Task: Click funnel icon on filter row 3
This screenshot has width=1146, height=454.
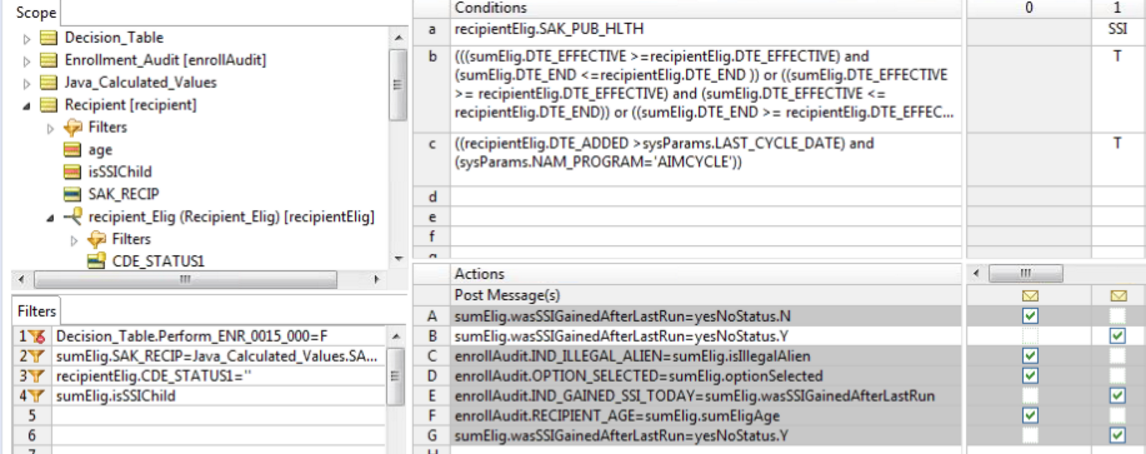Action: [37, 377]
